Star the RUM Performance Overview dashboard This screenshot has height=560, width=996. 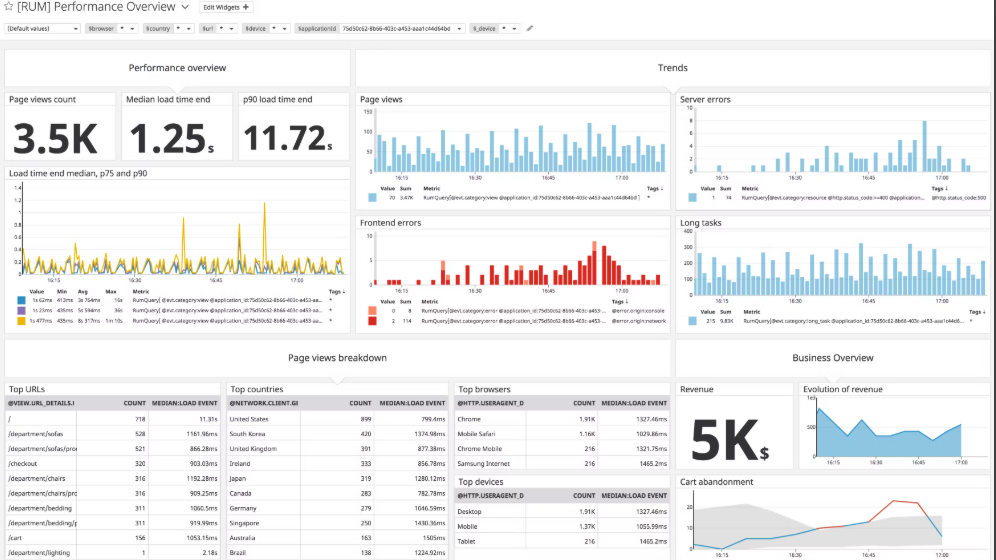point(9,7)
